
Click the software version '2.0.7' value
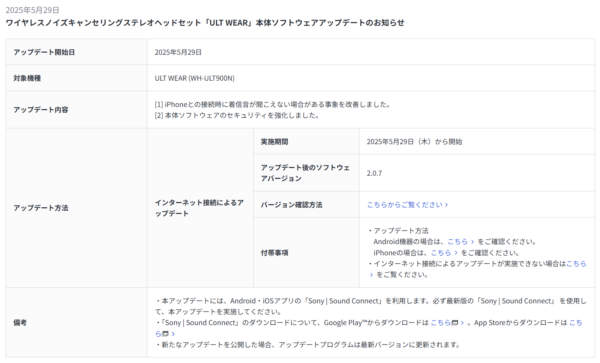pos(374,173)
